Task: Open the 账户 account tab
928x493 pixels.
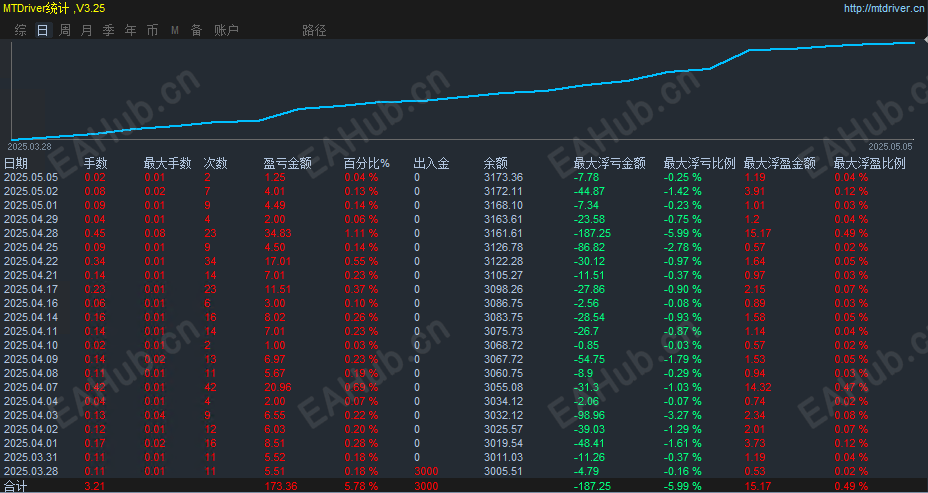Action: (x=226, y=31)
